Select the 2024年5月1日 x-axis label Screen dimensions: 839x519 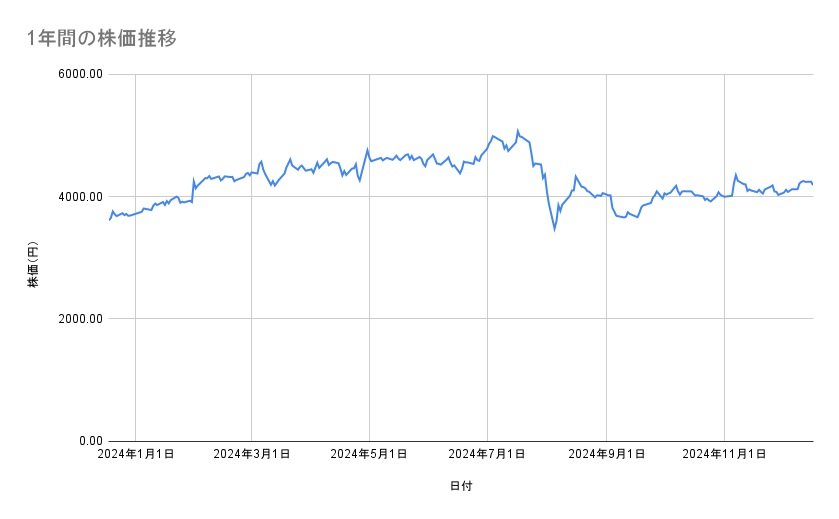[x=369, y=454]
